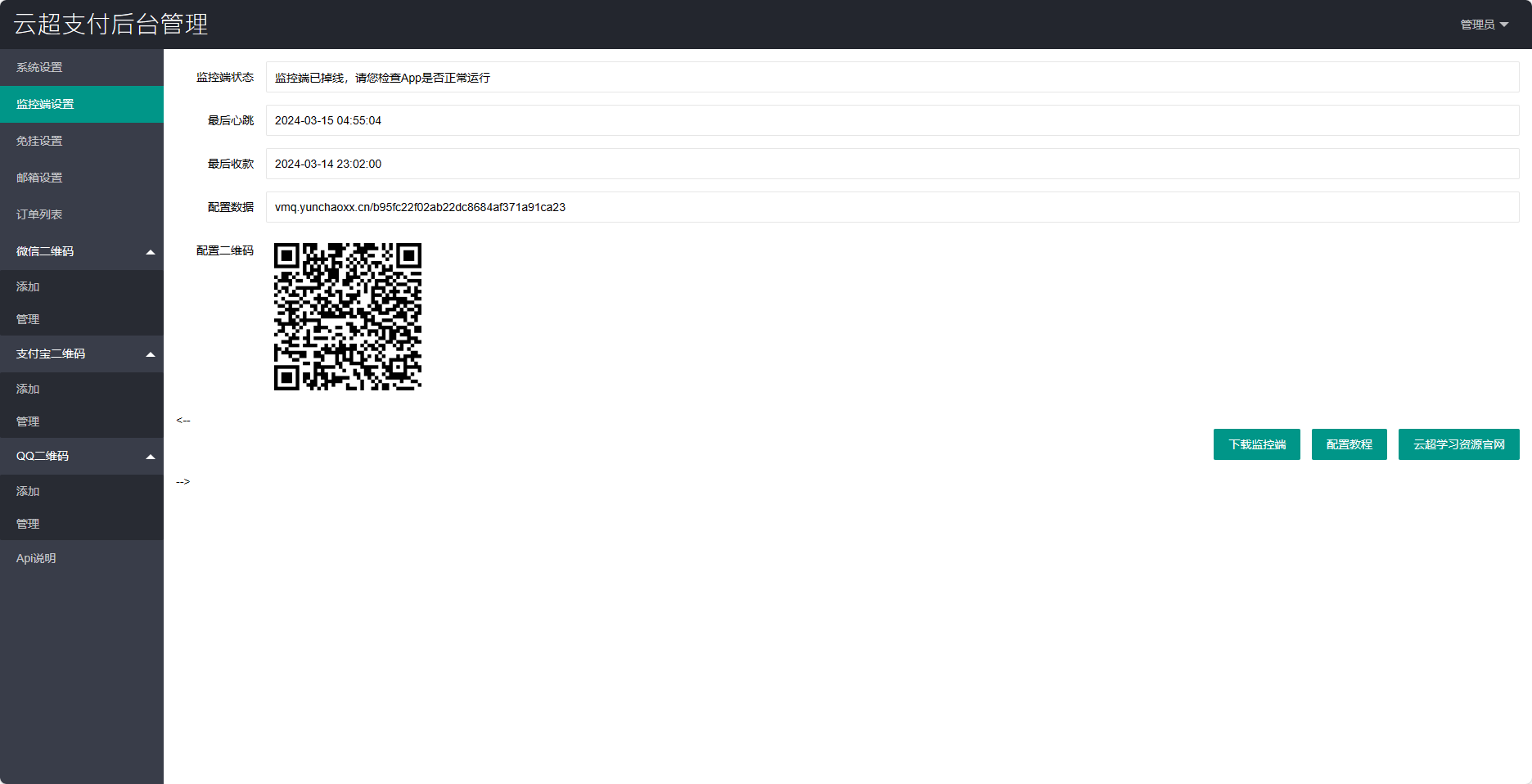Screen dimensions: 1532x784
Task: Click the 最后心跳 timestamp field
Action: [892, 120]
